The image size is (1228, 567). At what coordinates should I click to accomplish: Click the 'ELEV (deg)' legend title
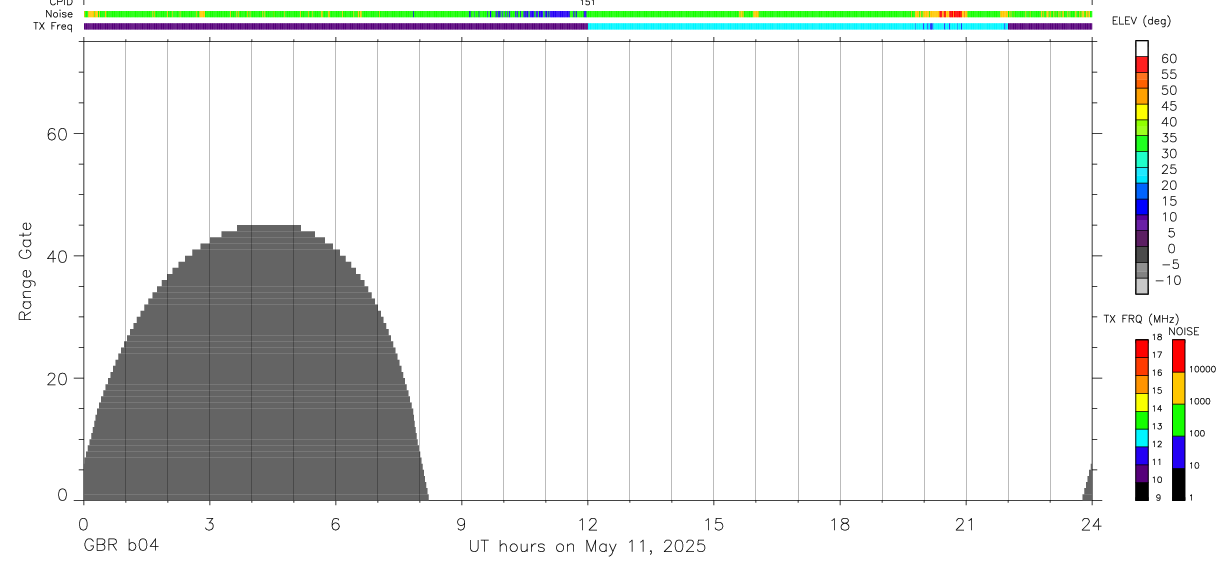pos(1141,21)
